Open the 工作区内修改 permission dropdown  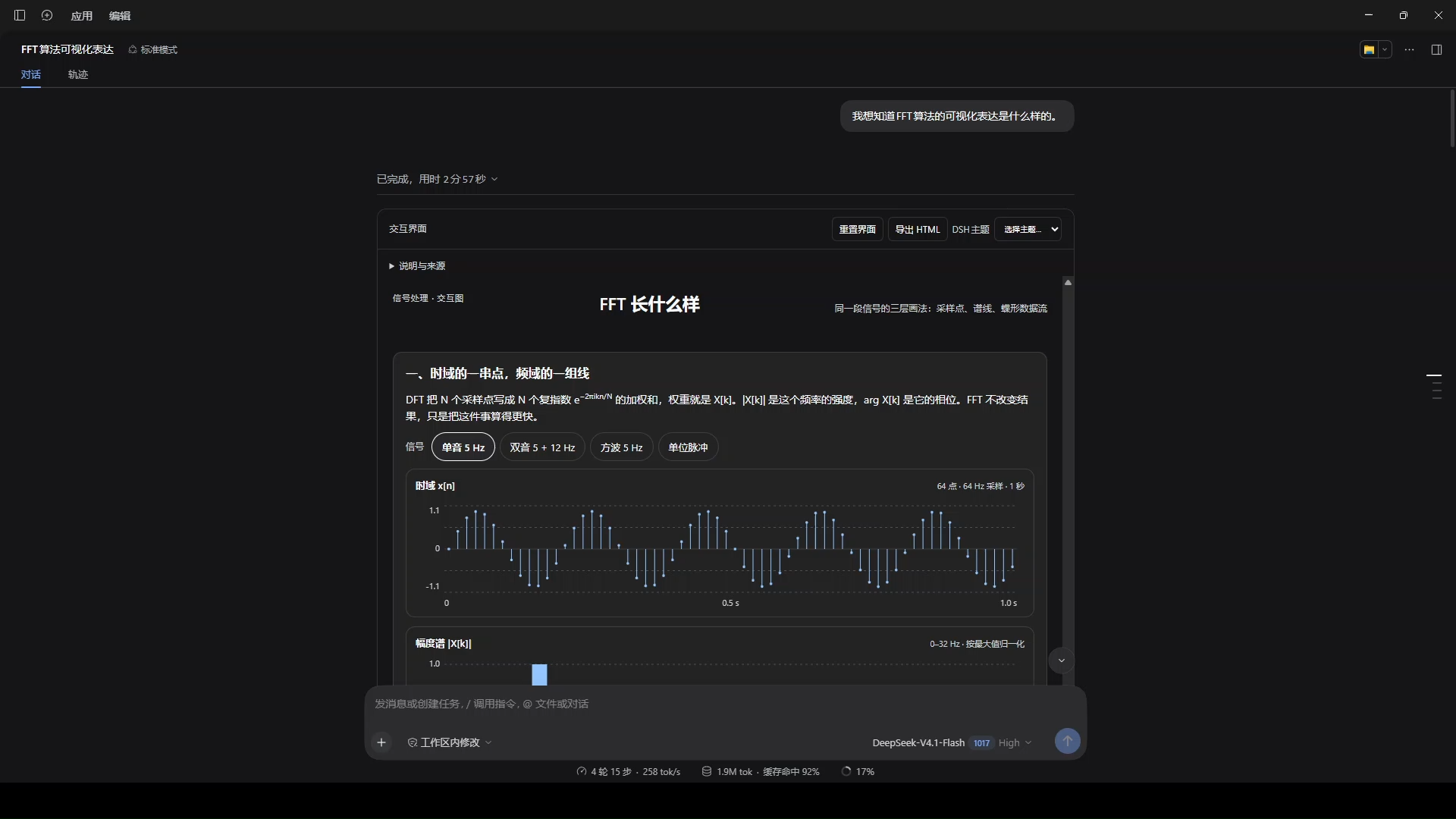(450, 742)
